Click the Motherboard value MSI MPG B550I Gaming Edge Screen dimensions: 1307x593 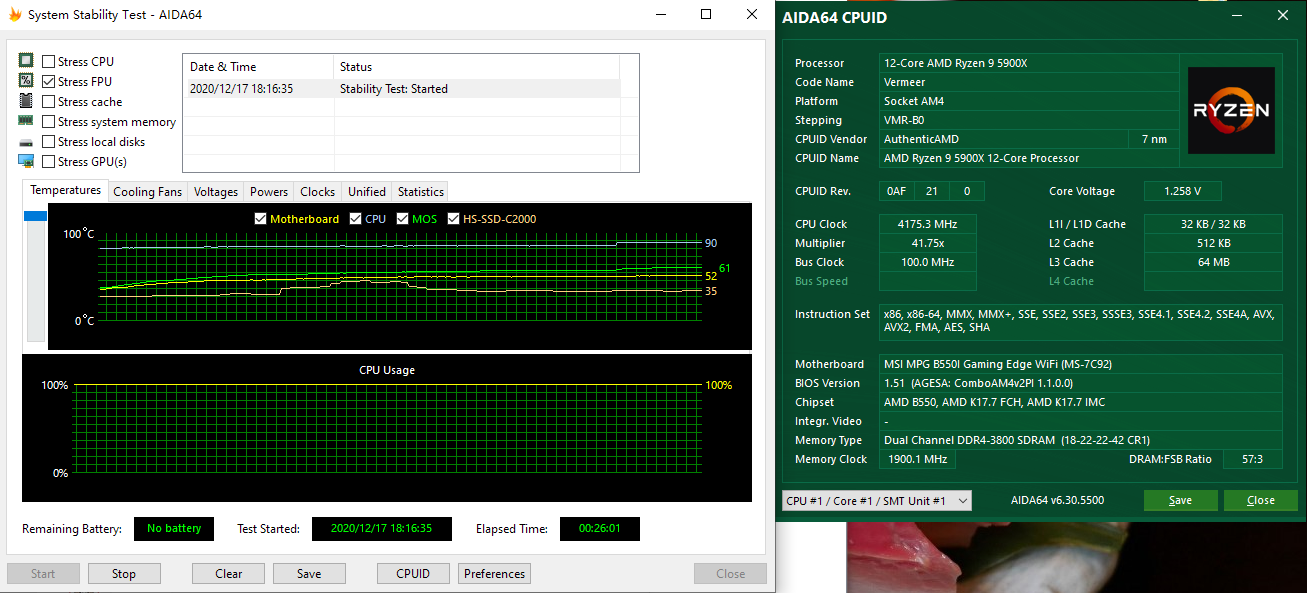tap(1080, 364)
